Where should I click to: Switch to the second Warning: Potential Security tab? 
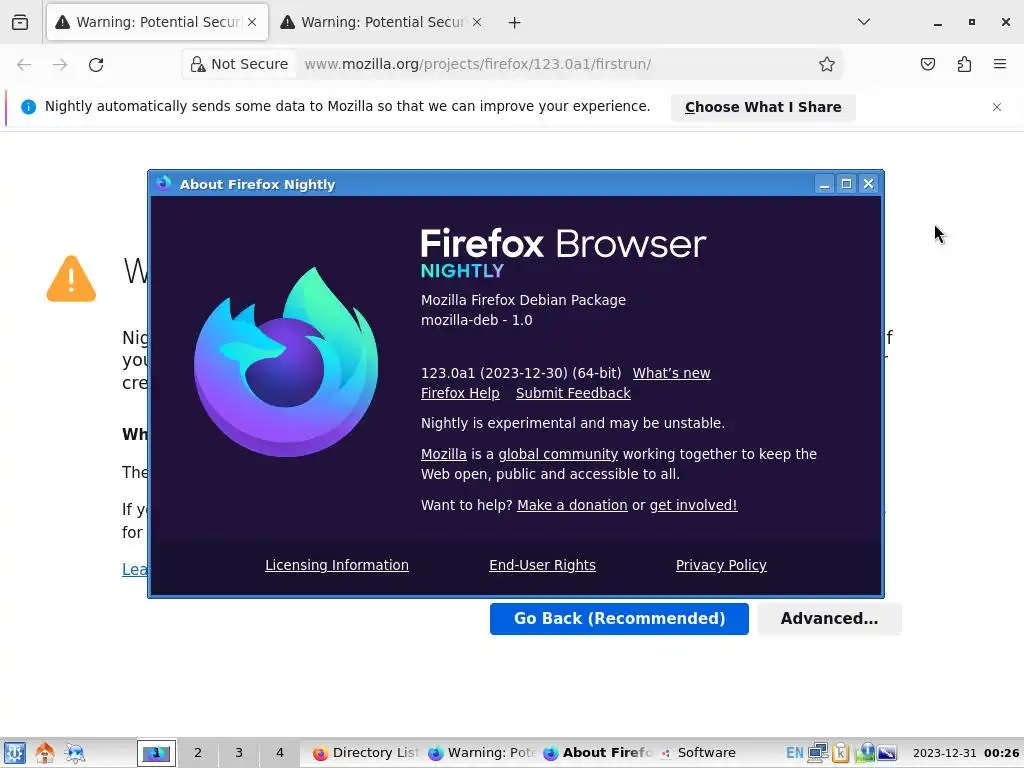pos(382,22)
